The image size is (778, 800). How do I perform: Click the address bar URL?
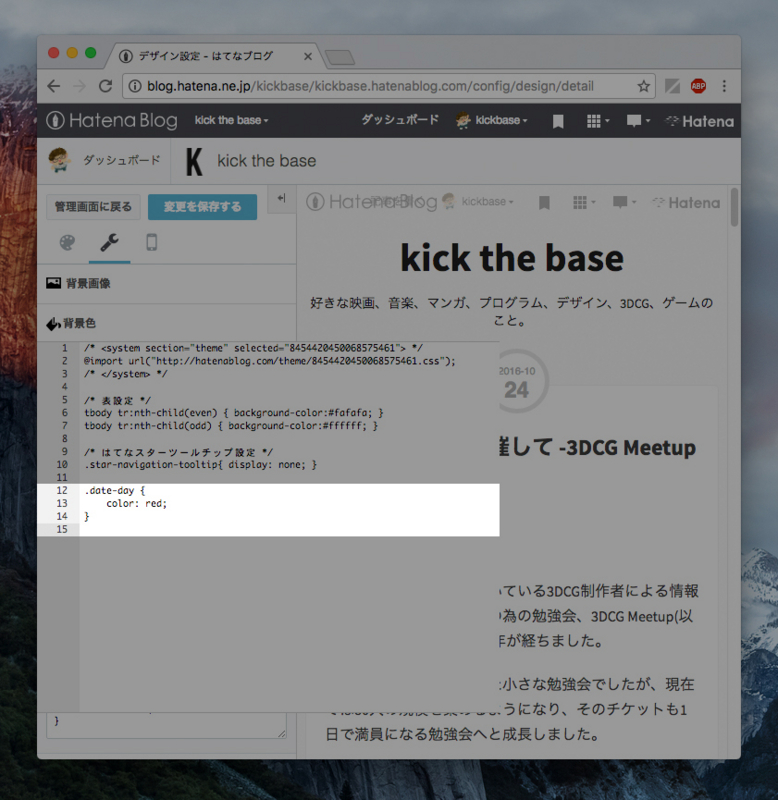pos(370,86)
